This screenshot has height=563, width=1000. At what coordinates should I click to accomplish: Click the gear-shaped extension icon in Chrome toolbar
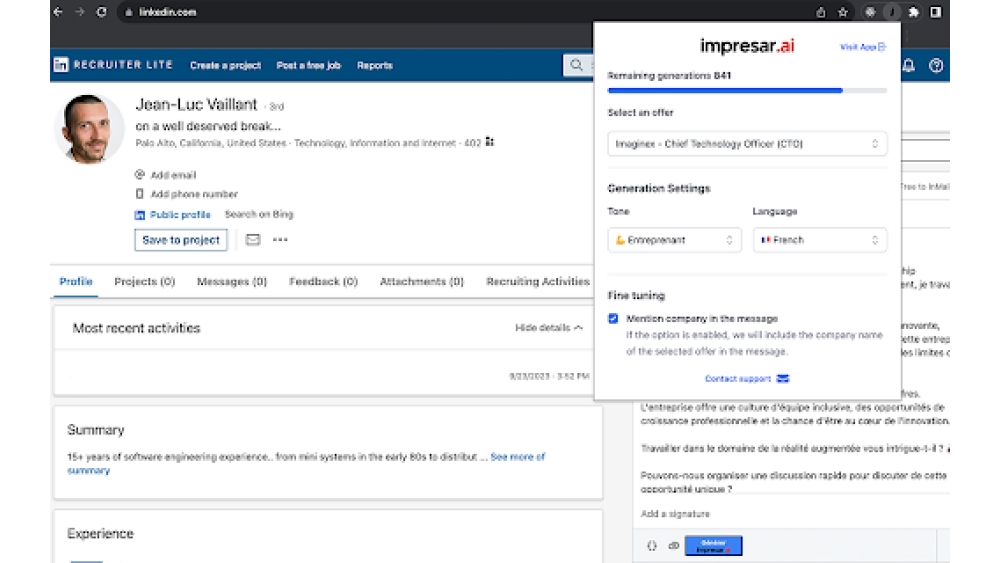pos(870,12)
